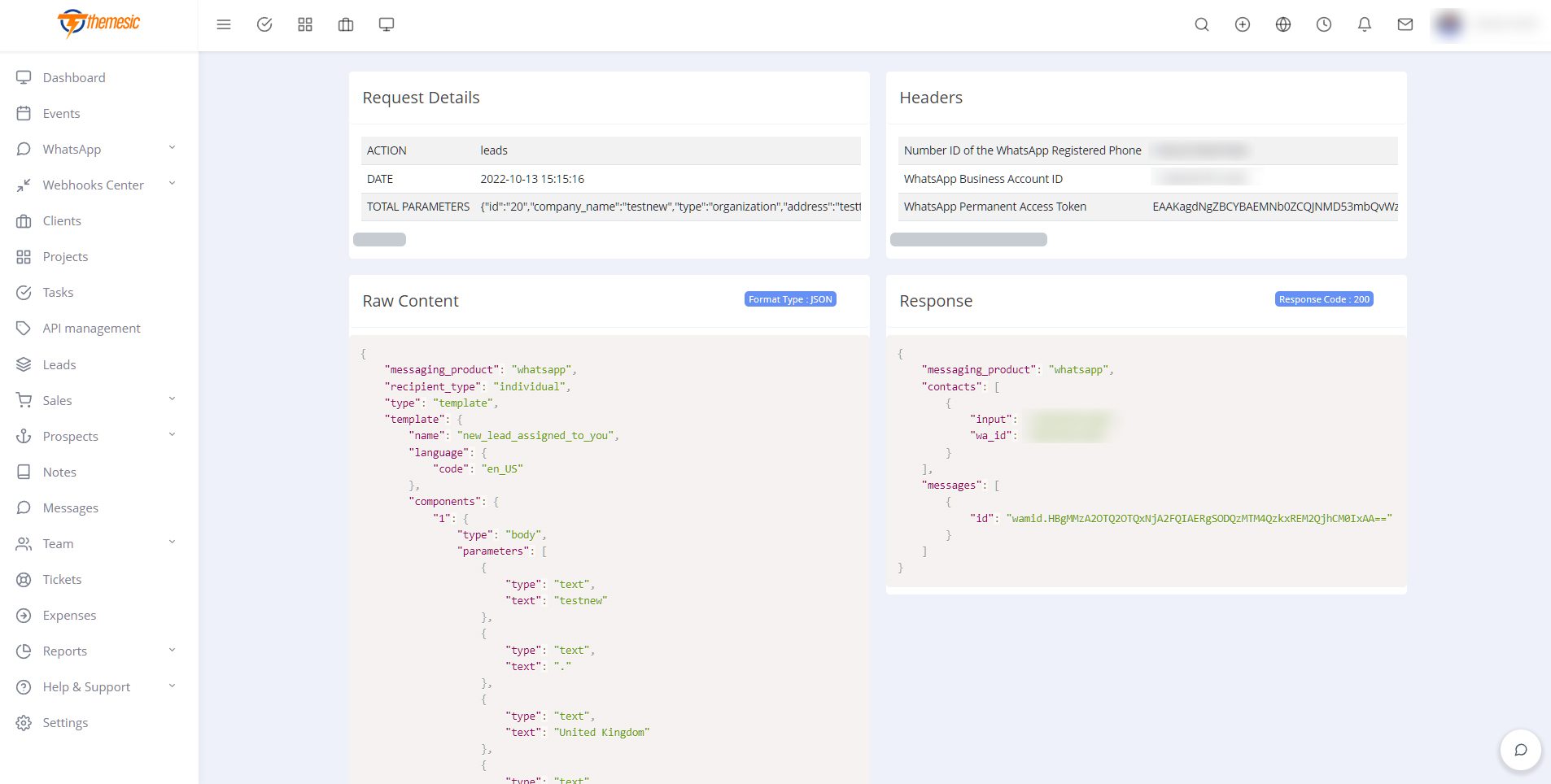
Task: Open the search magnifier icon
Action: click(x=1202, y=24)
